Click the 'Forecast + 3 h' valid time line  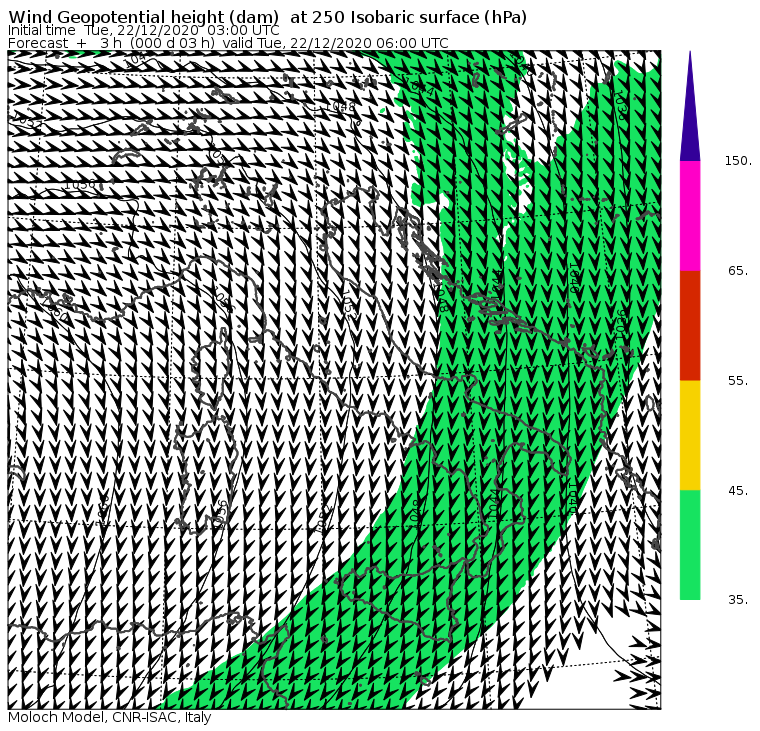click(228, 43)
